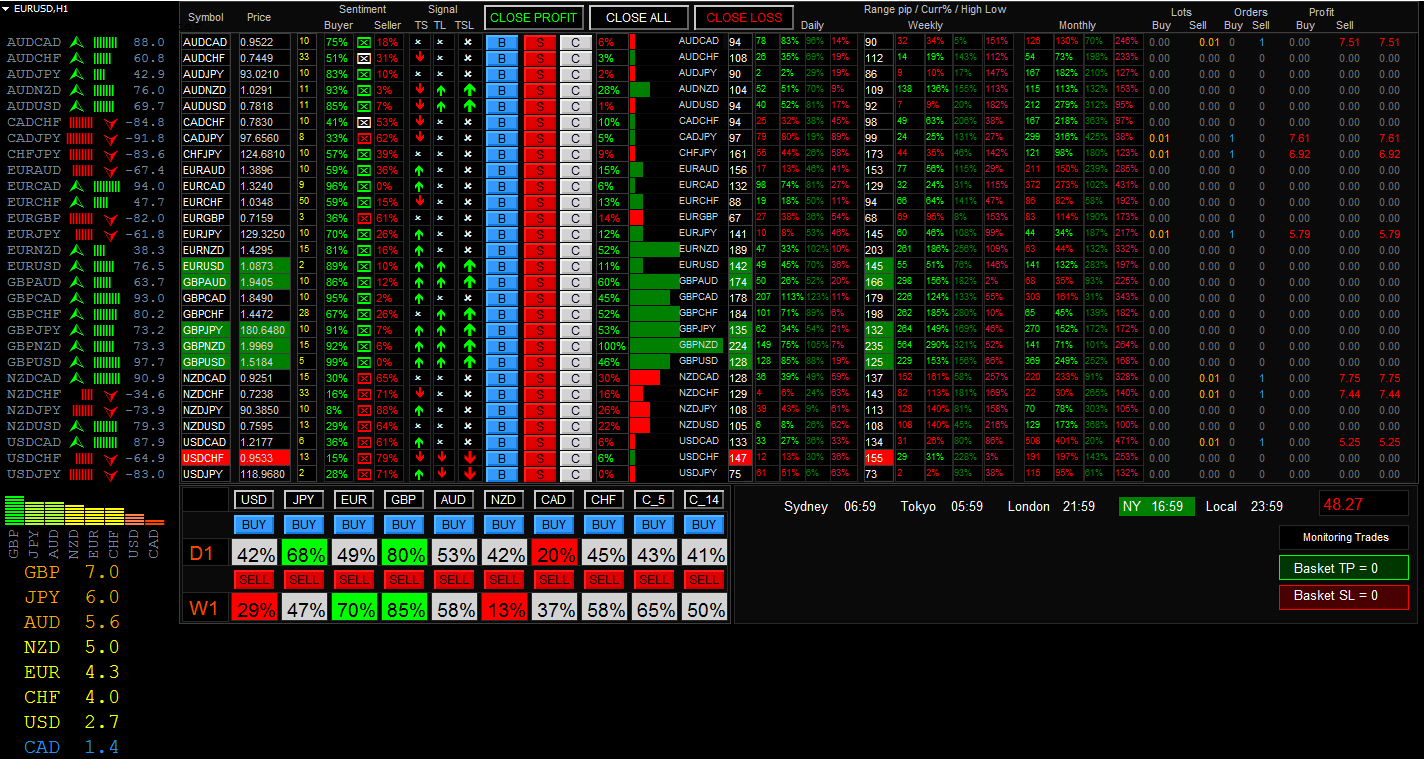Image resolution: width=1424 pixels, height=759 pixels.
Task: Click the NY 16:59 session indicator
Action: [1156, 506]
